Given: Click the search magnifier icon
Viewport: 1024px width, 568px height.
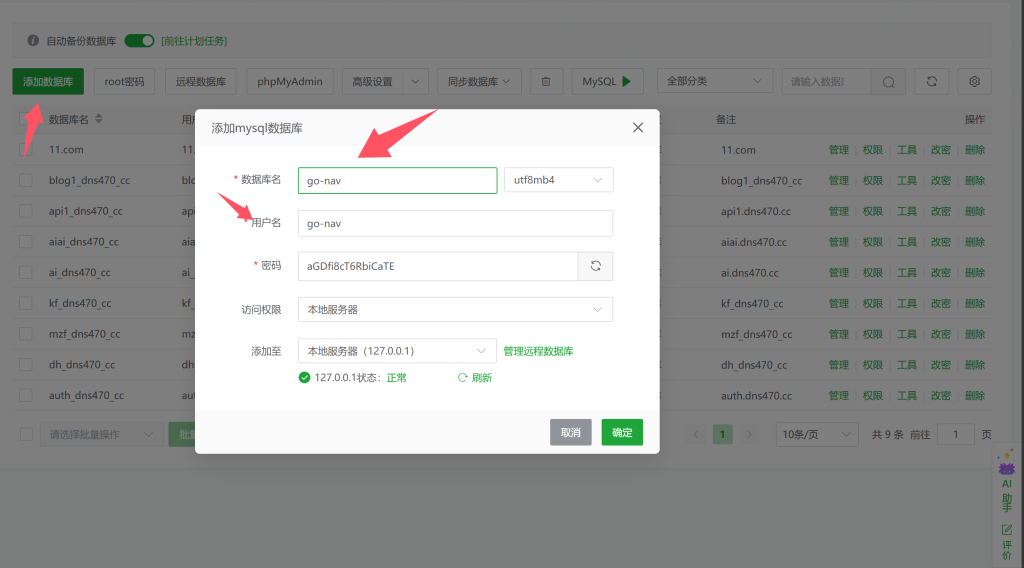Looking at the screenshot, I should (888, 82).
